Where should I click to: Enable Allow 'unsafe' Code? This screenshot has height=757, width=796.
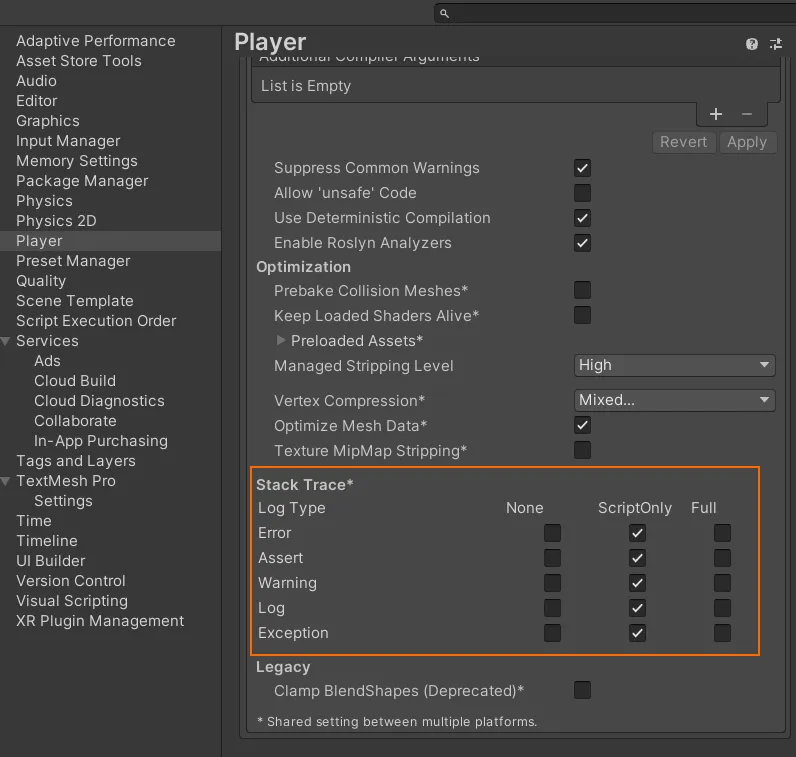(x=582, y=193)
